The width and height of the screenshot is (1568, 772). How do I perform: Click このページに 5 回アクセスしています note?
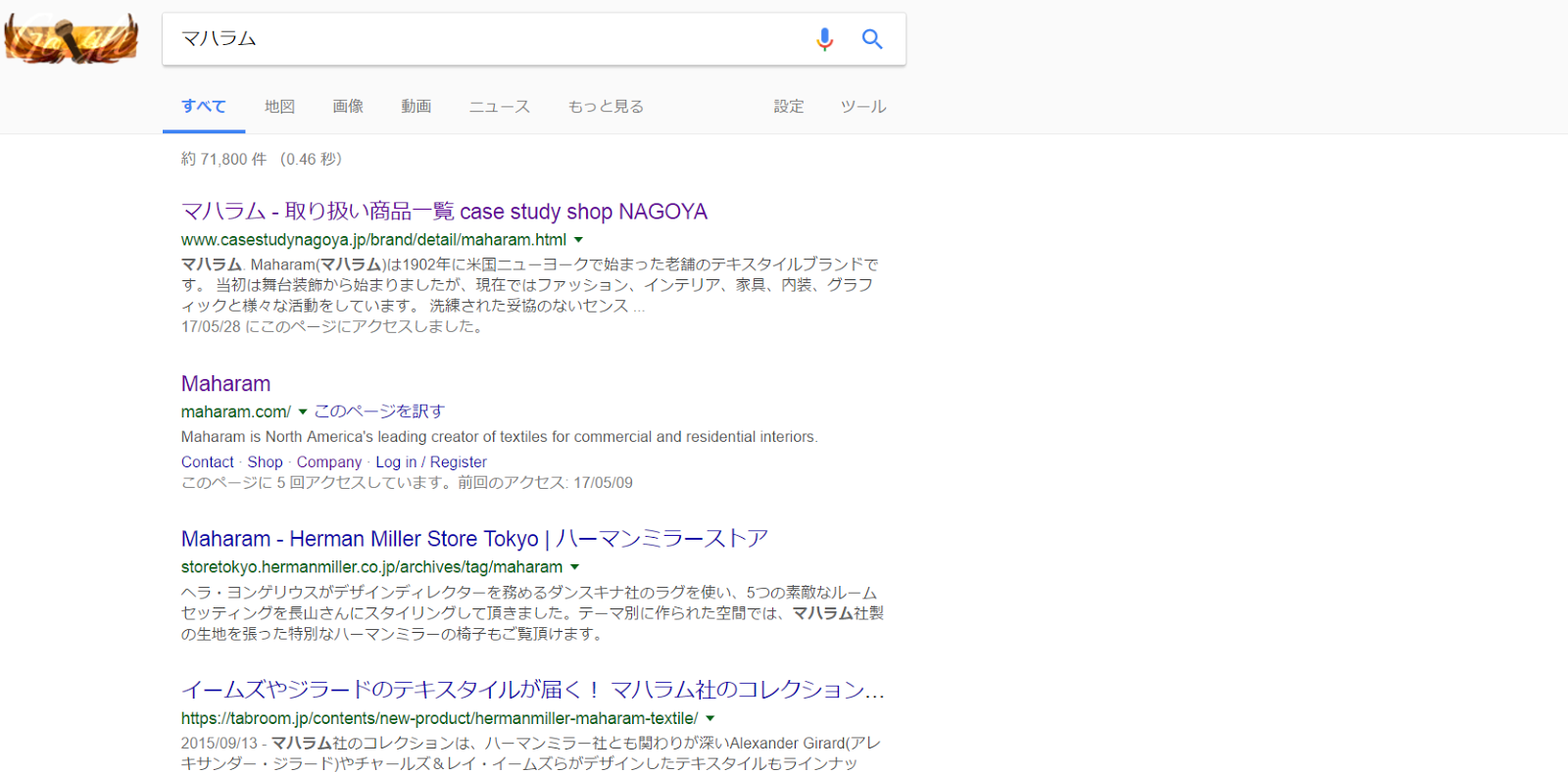[x=407, y=483]
